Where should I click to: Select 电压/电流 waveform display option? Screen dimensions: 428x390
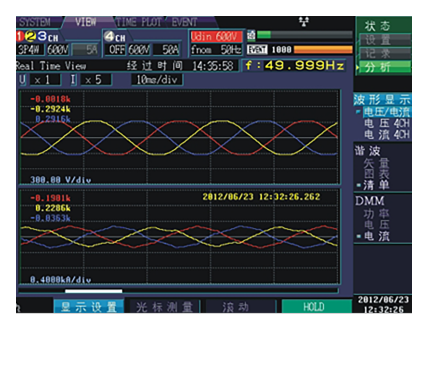387,112
